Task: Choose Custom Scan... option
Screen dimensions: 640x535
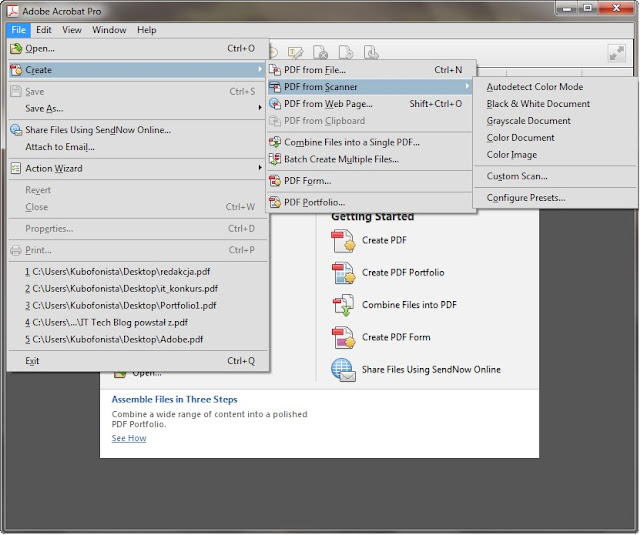Action: 556,176
